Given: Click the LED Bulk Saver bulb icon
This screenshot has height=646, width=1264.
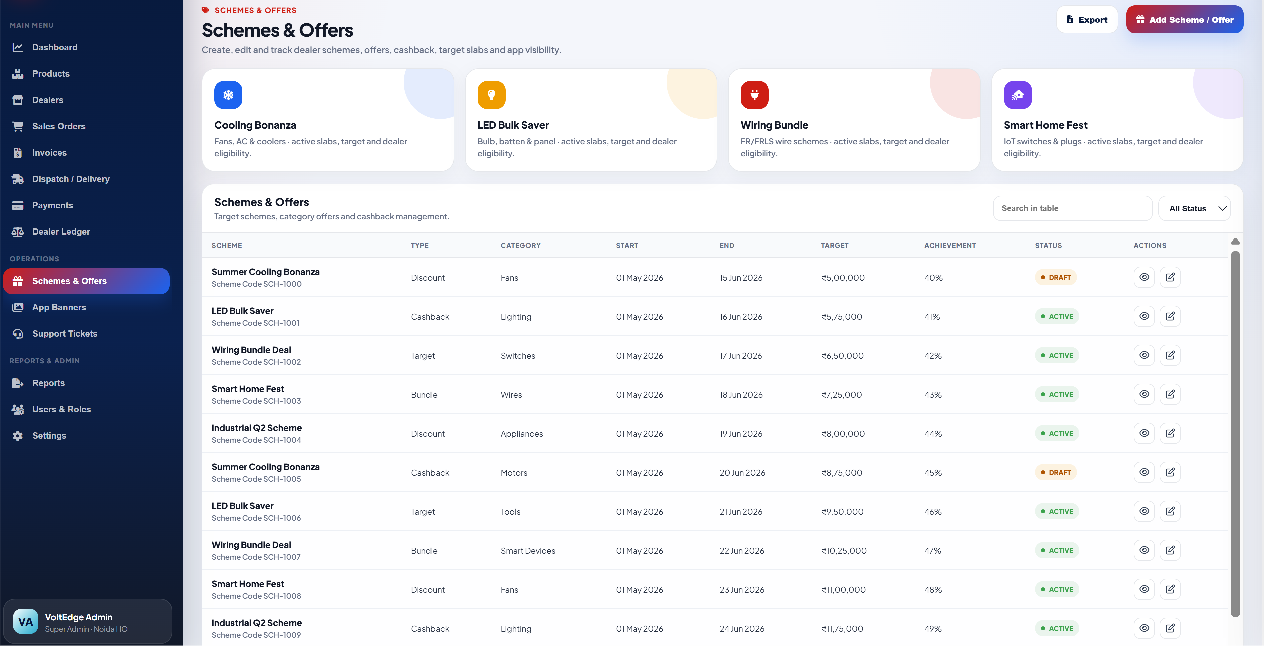Looking at the screenshot, I should (491, 95).
